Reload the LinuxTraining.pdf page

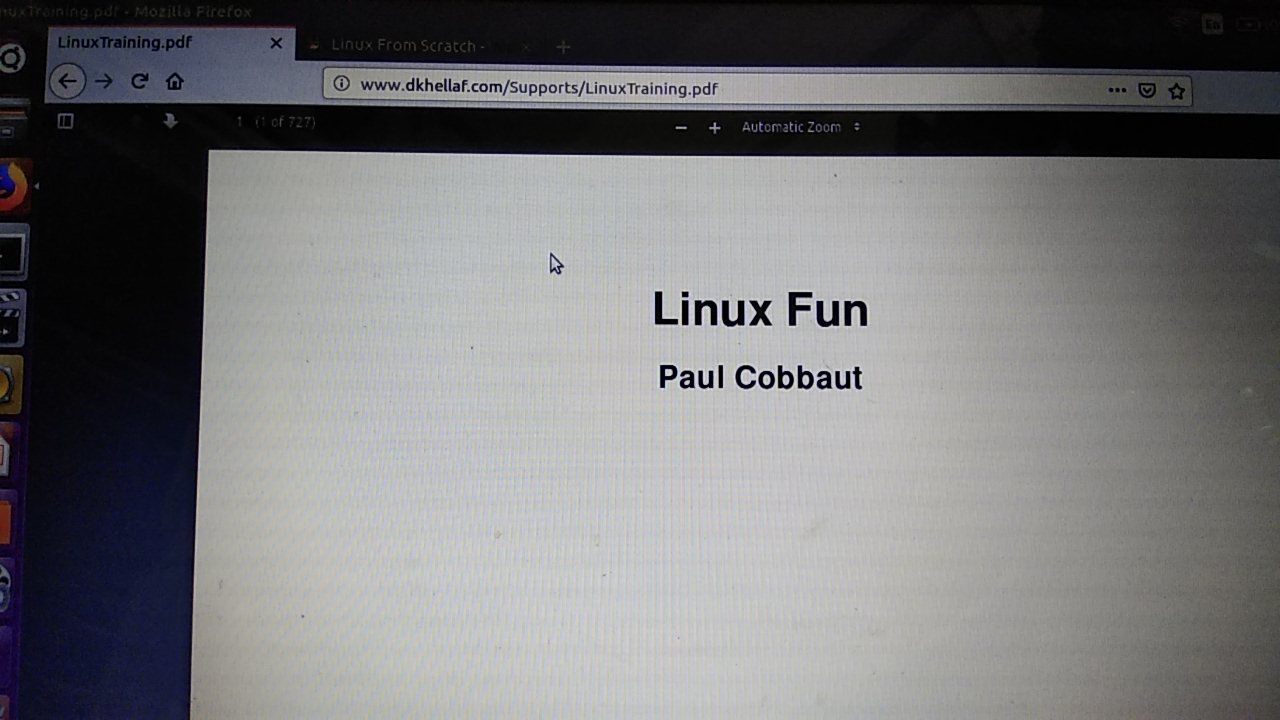[139, 81]
